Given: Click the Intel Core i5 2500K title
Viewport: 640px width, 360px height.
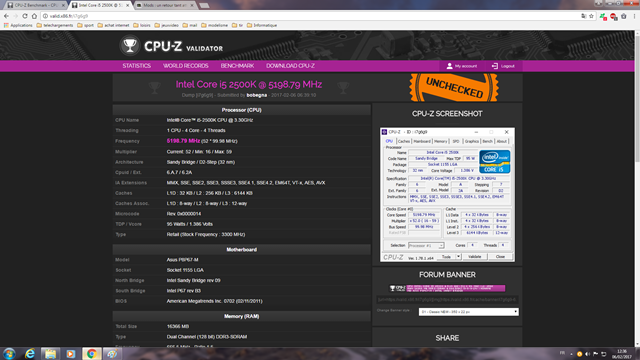Looking at the screenshot, I should (x=249, y=84).
